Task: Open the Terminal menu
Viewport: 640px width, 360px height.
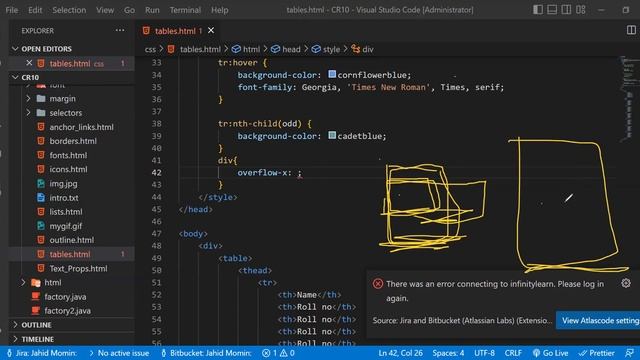Action: [x=185, y=10]
